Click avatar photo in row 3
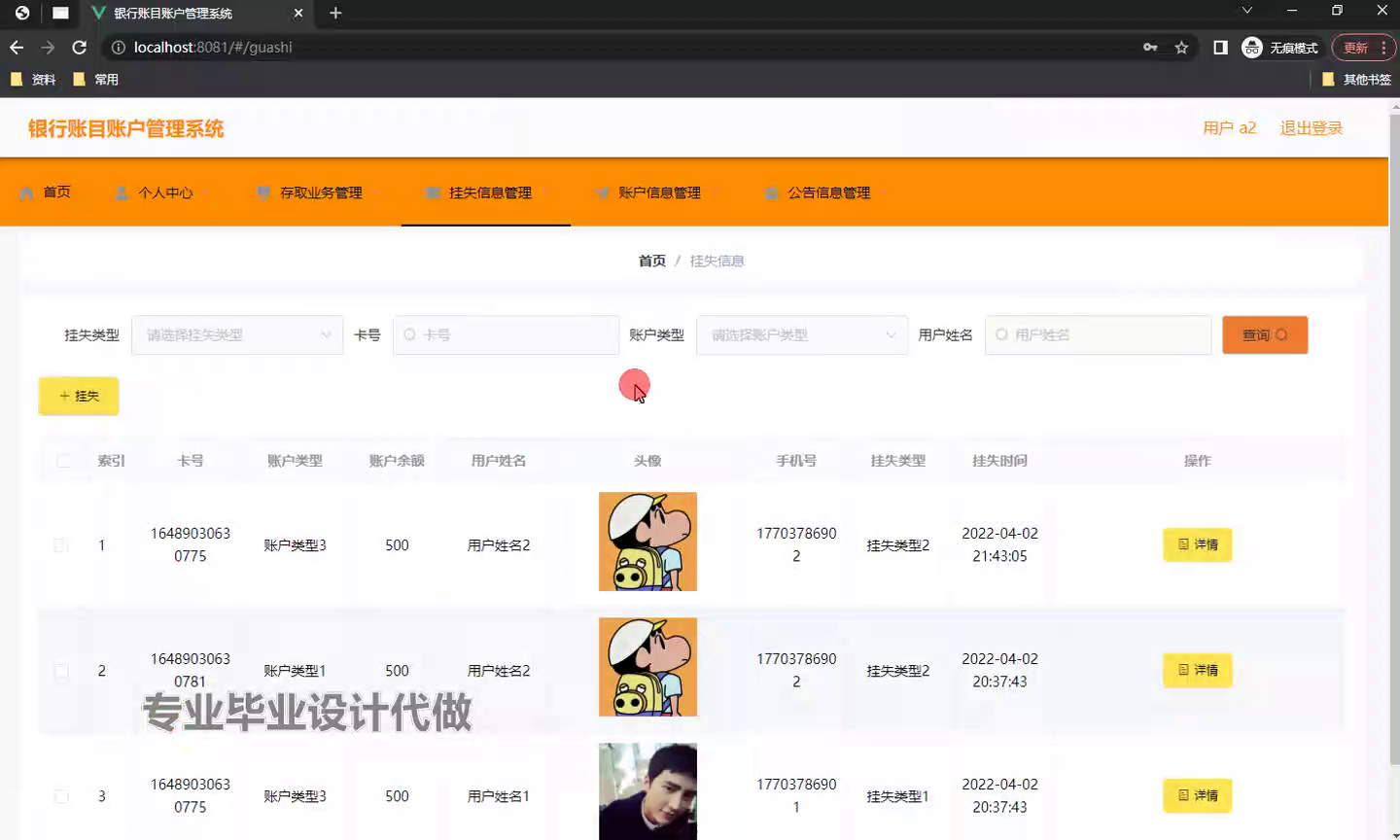This screenshot has width=1400, height=840. (647, 791)
